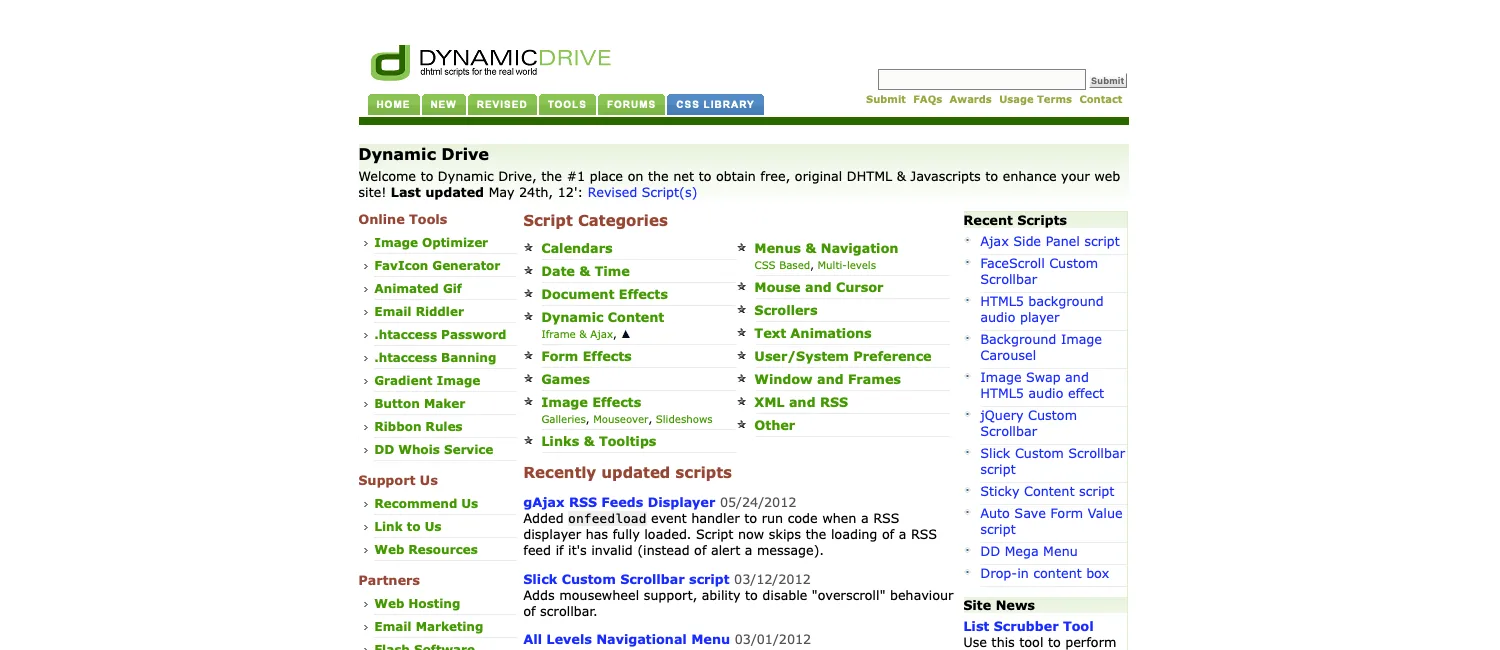Viewport: 1500px width, 650px height.
Task: Open Email Riddler tool
Action: coord(419,312)
